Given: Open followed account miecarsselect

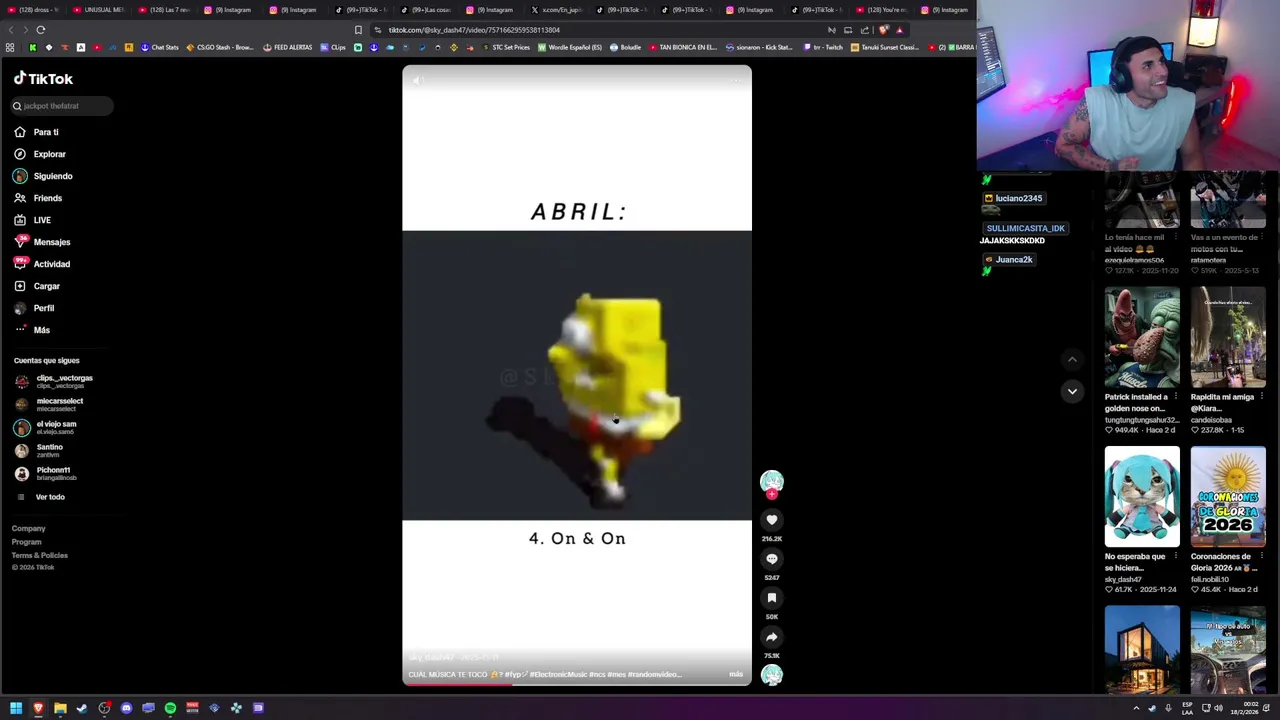Looking at the screenshot, I should pyautogui.click(x=49, y=404).
